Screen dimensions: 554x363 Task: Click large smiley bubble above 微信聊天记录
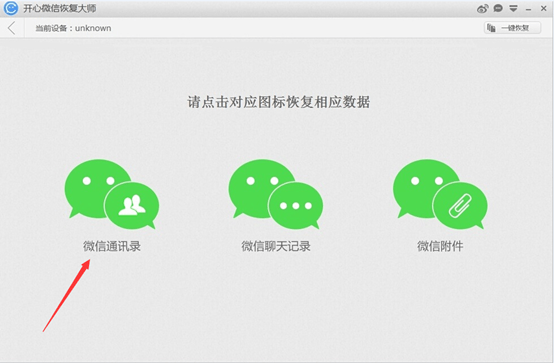tap(262, 188)
